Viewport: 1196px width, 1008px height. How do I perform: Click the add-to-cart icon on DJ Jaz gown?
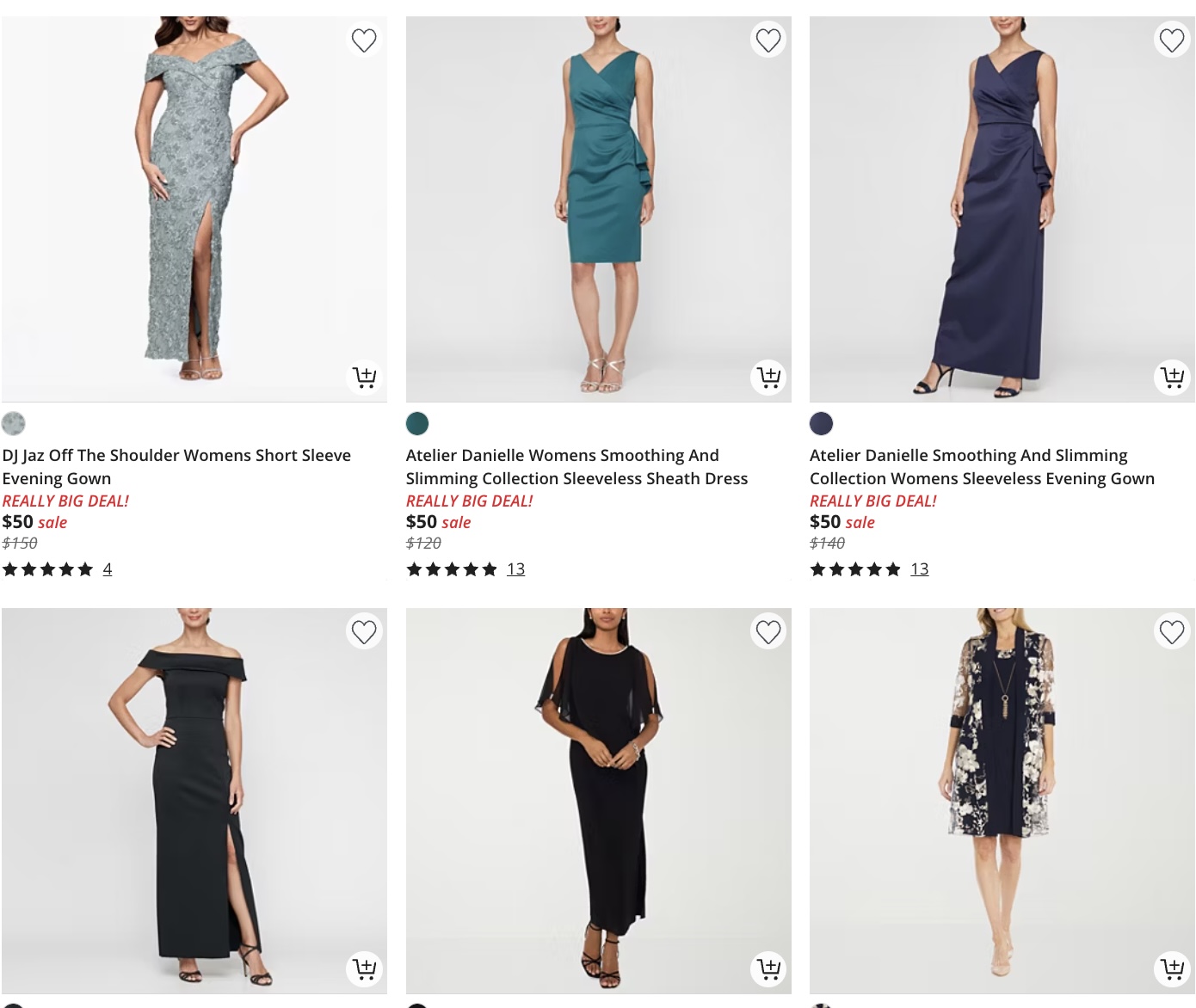tap(364, 377)
